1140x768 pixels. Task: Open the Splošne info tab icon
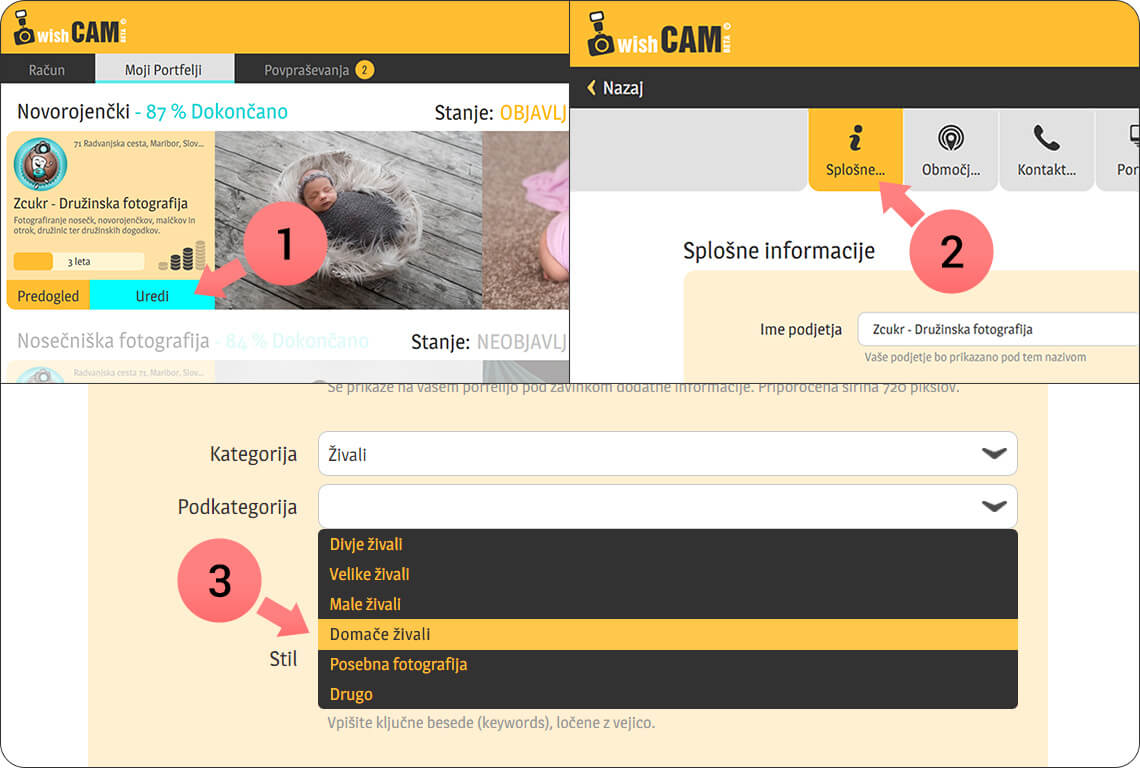click(854, 138)
